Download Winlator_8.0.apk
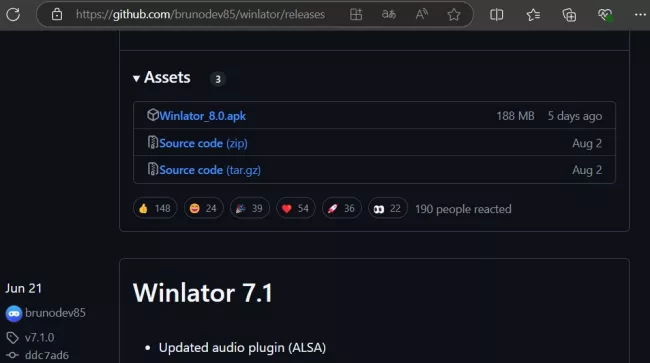650x363 pixels. pos(202,116)
